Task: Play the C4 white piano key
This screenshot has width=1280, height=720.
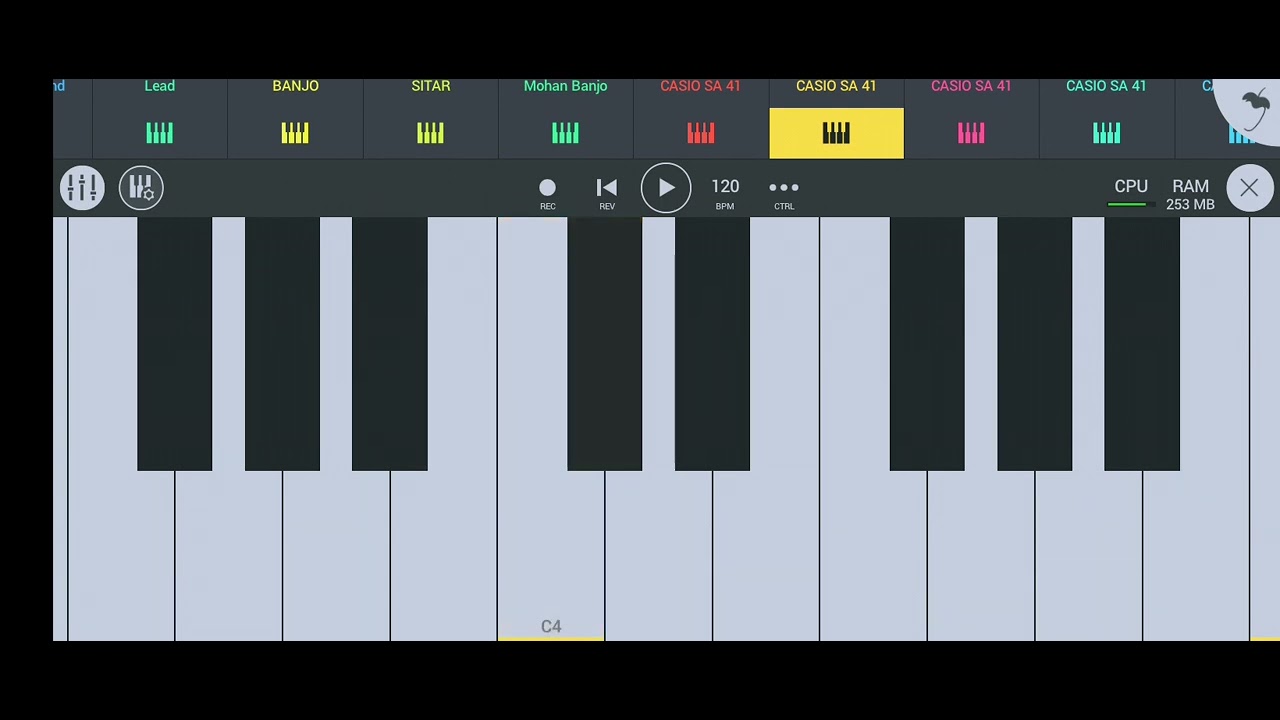Action: pos(551,555)
